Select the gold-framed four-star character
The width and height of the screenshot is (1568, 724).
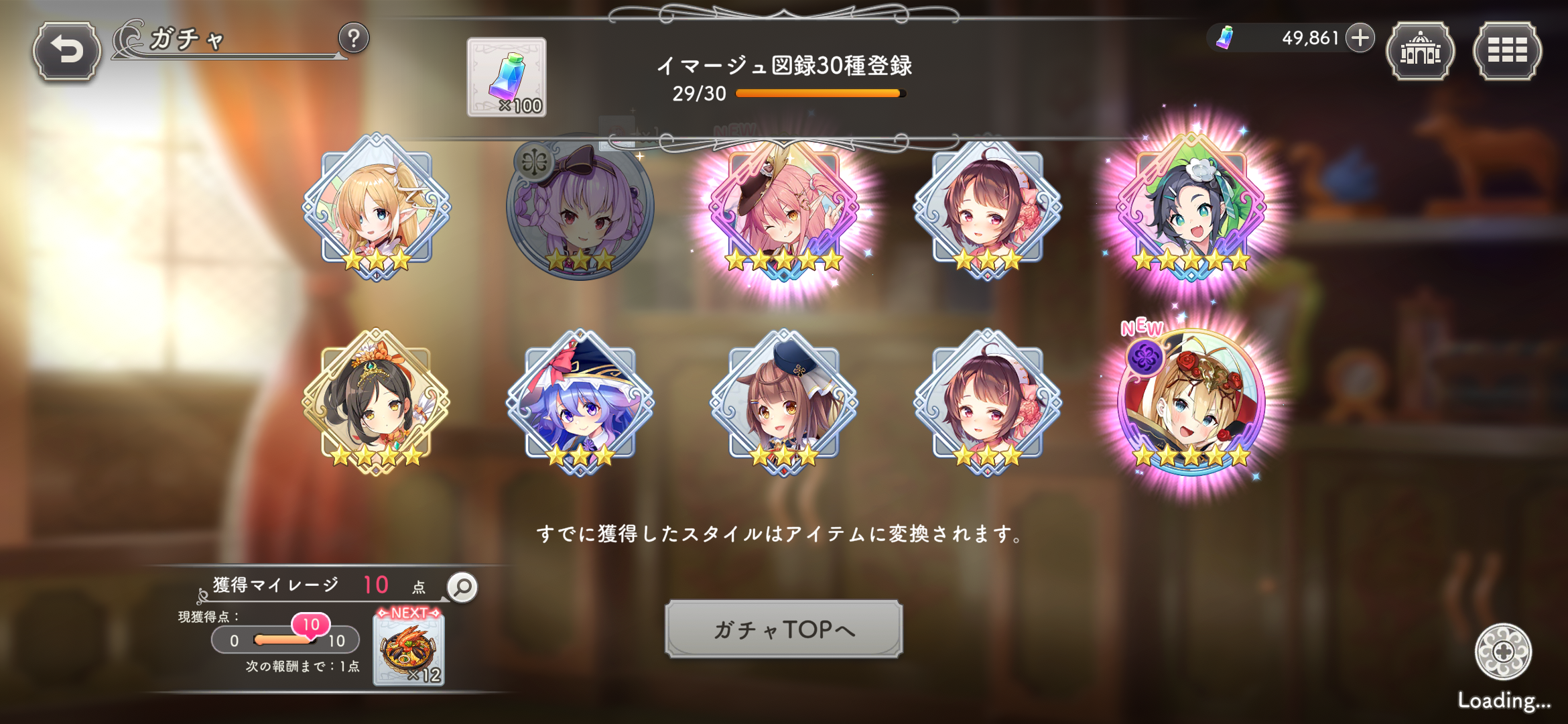[377, 402]
